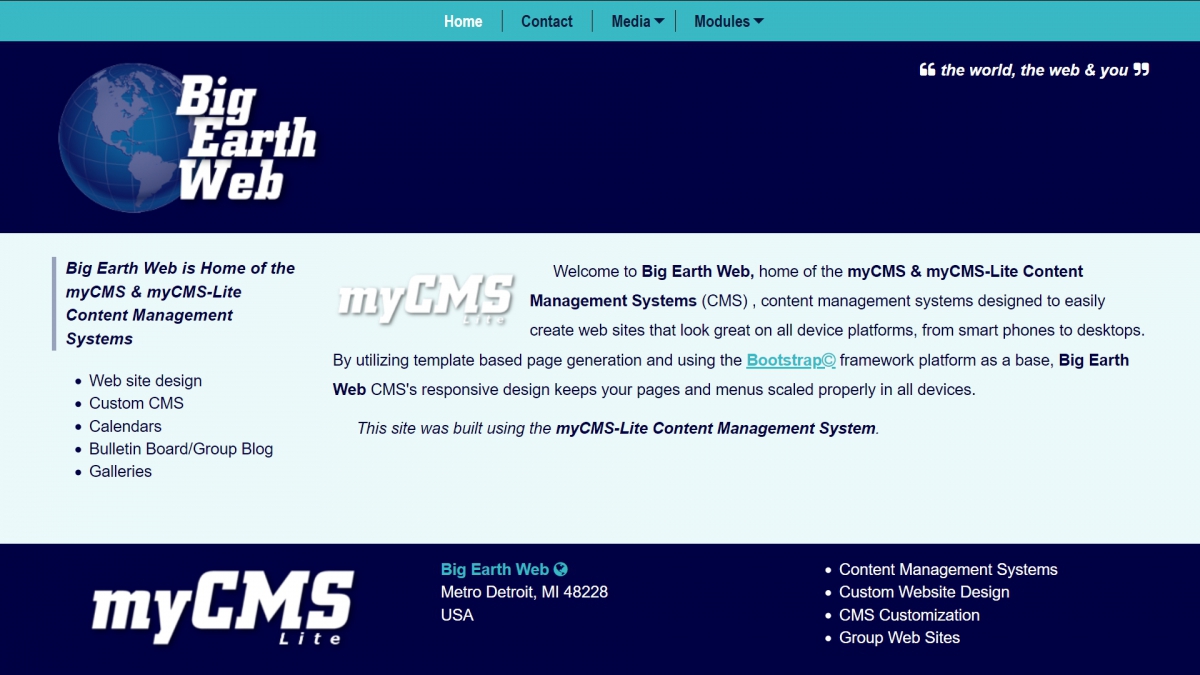Viewport: 1200px width, 675px height.
Task: Open the Contact navigation item
Action: pos(547,21)
